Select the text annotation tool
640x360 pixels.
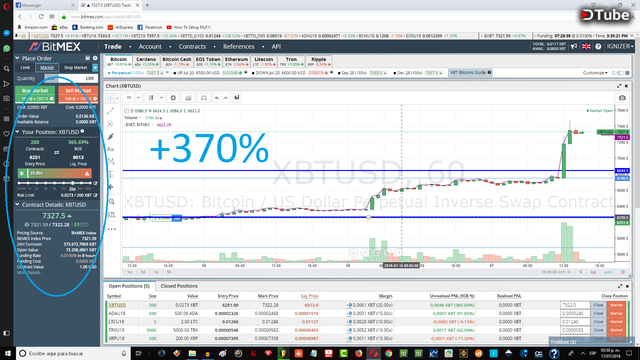tap(110, 149)
